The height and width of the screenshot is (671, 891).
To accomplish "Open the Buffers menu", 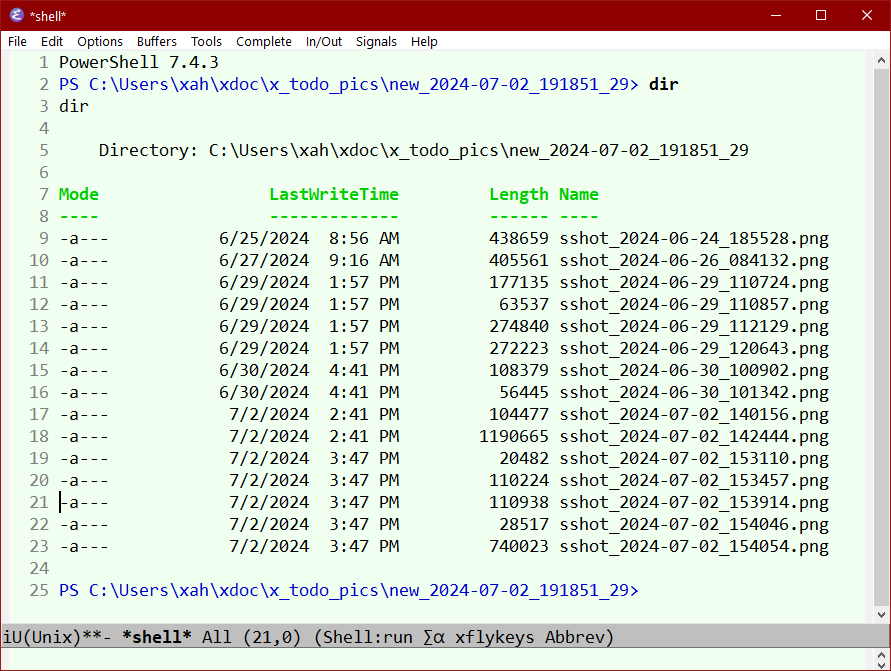I will (157, 41).
